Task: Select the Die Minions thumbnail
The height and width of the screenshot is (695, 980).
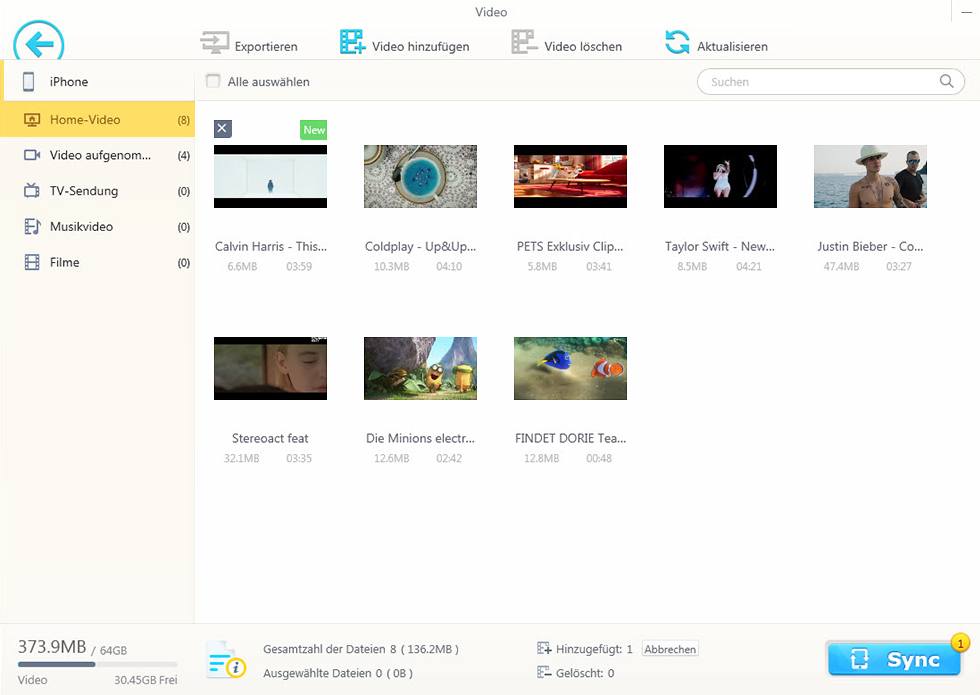Action: point(420,368)
